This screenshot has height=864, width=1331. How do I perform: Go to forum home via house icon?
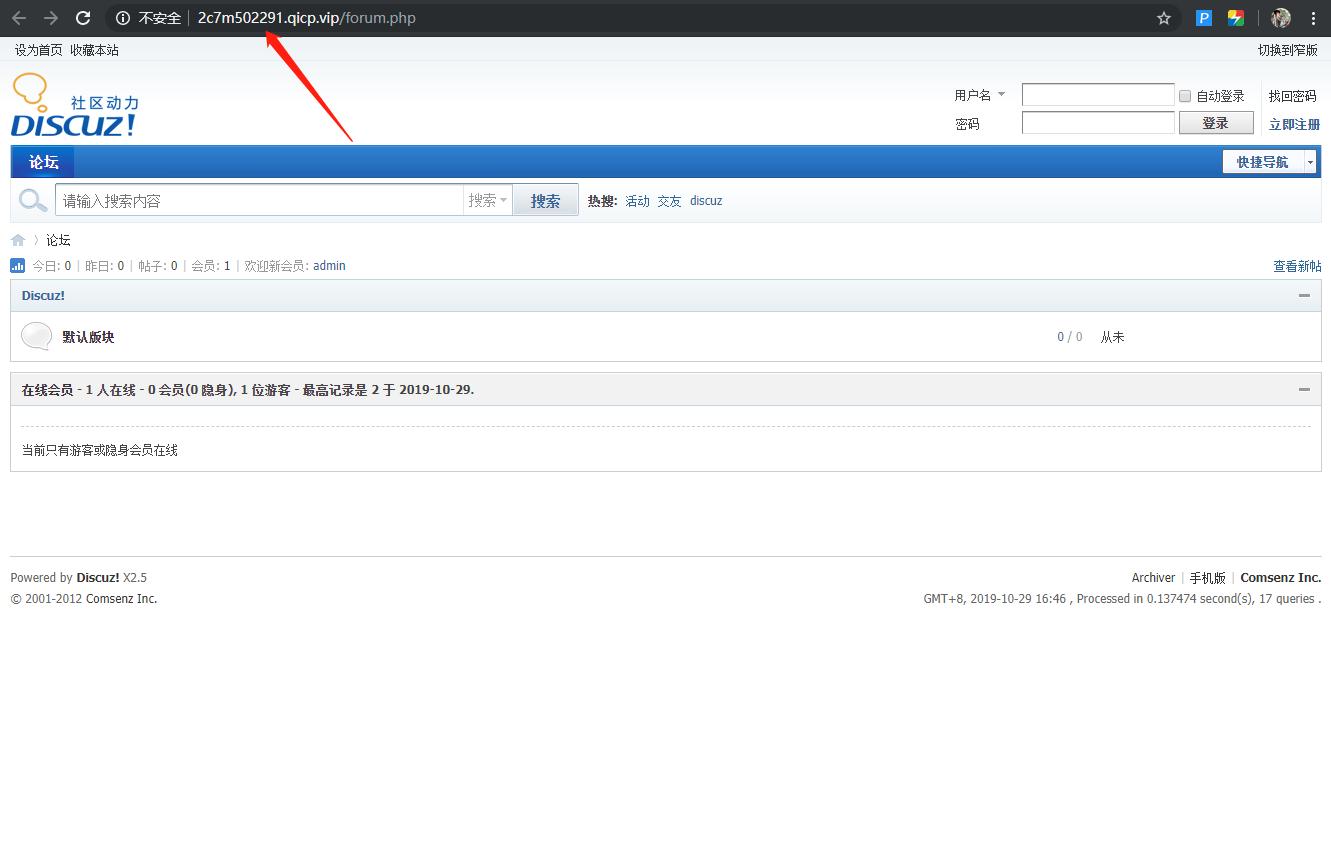[18, 240]
